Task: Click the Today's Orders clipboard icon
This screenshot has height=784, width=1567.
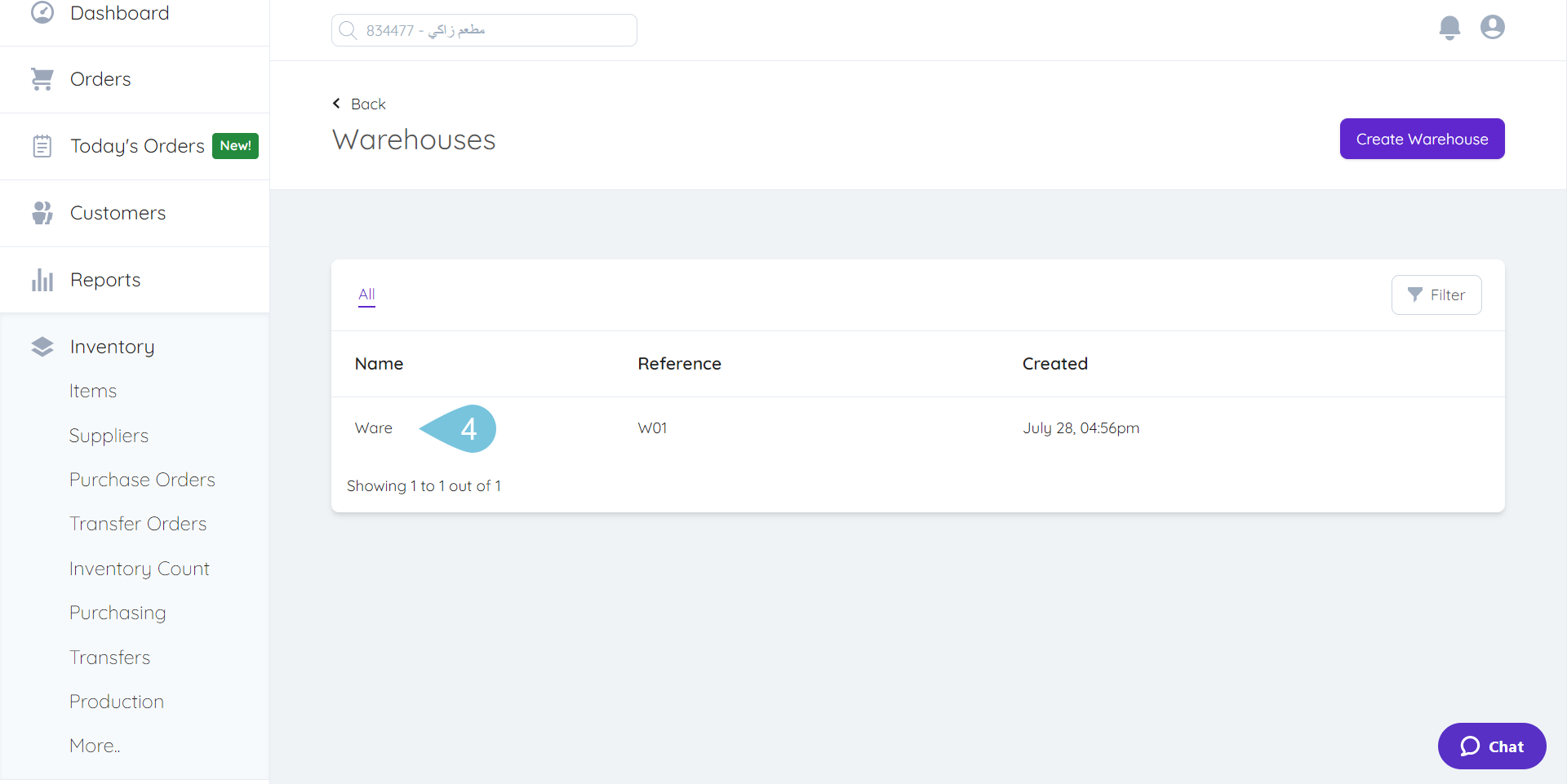Action: [42, 146]
